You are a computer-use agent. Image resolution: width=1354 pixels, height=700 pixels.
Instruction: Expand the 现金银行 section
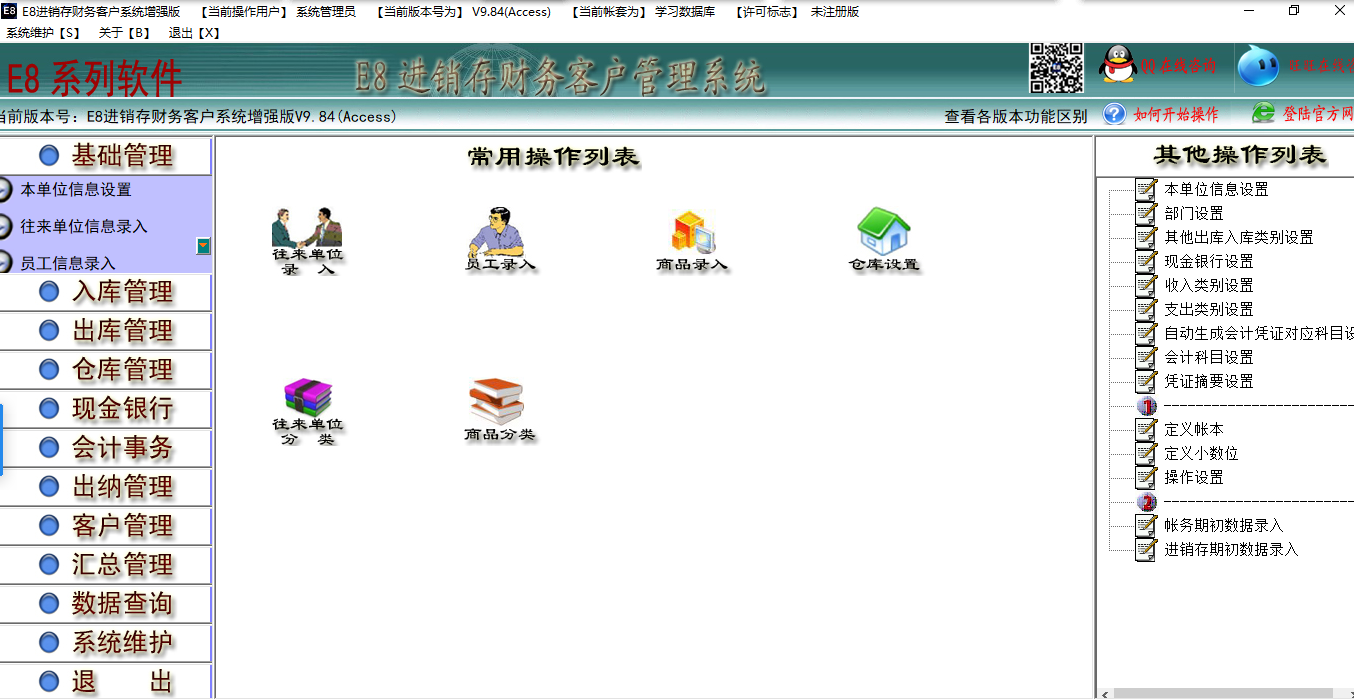coord(105,409)
